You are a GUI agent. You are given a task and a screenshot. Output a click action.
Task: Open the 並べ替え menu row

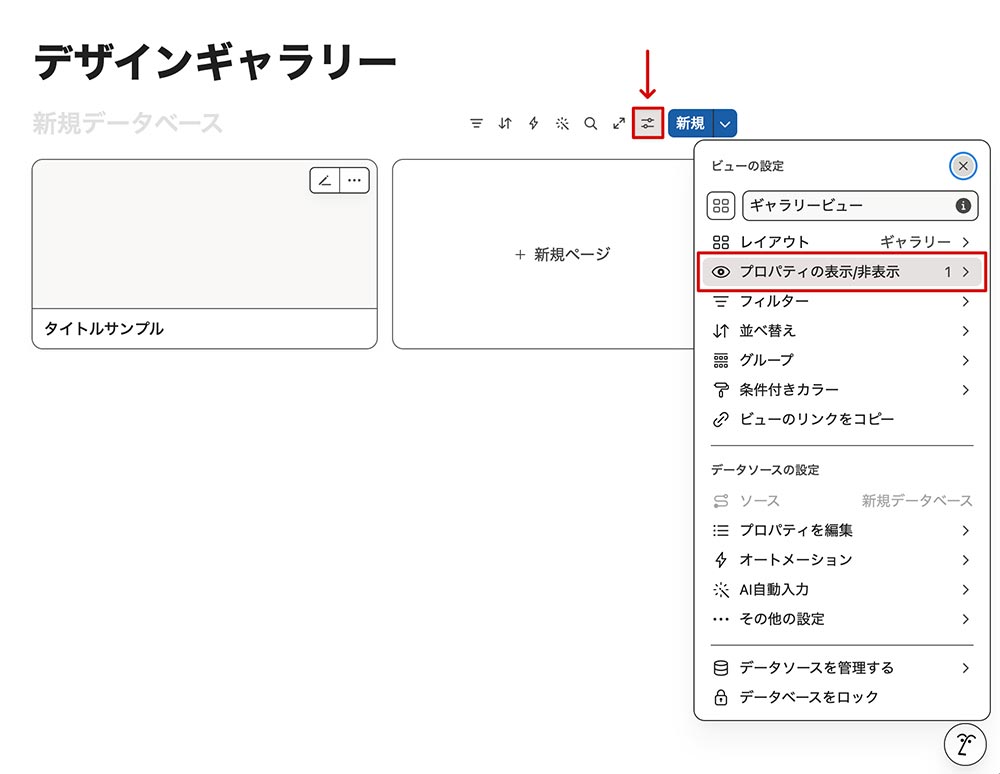click(842, 331)
